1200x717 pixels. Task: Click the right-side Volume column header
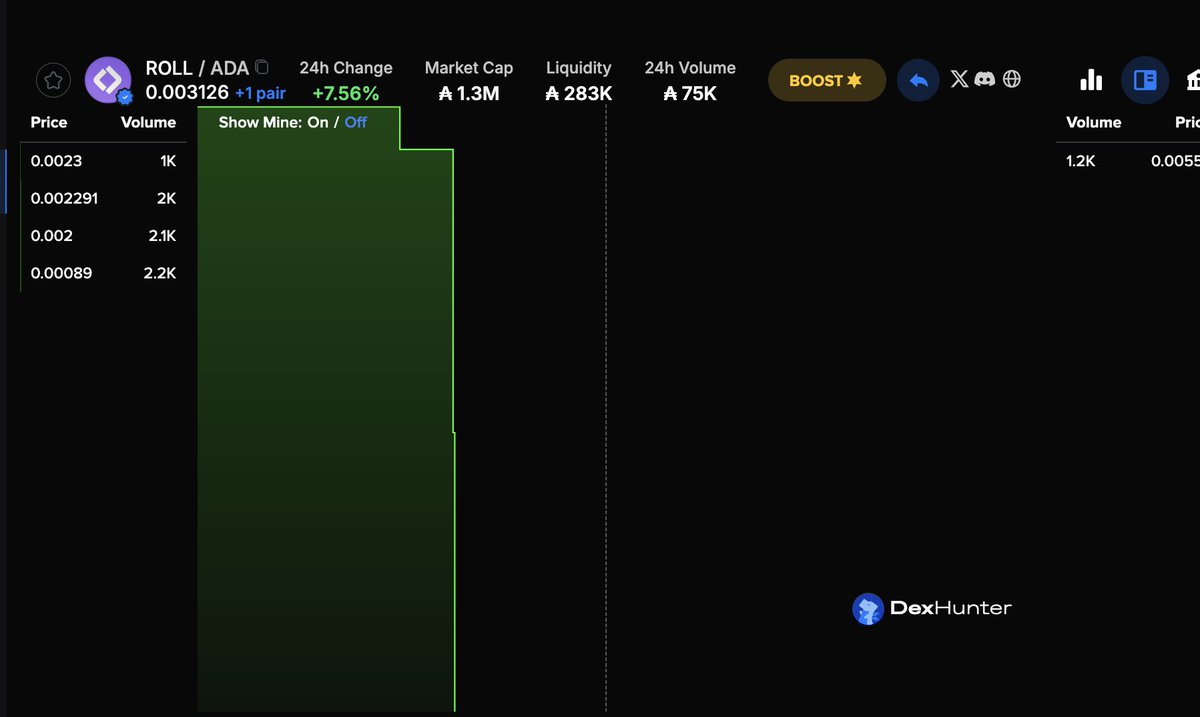1094,122
